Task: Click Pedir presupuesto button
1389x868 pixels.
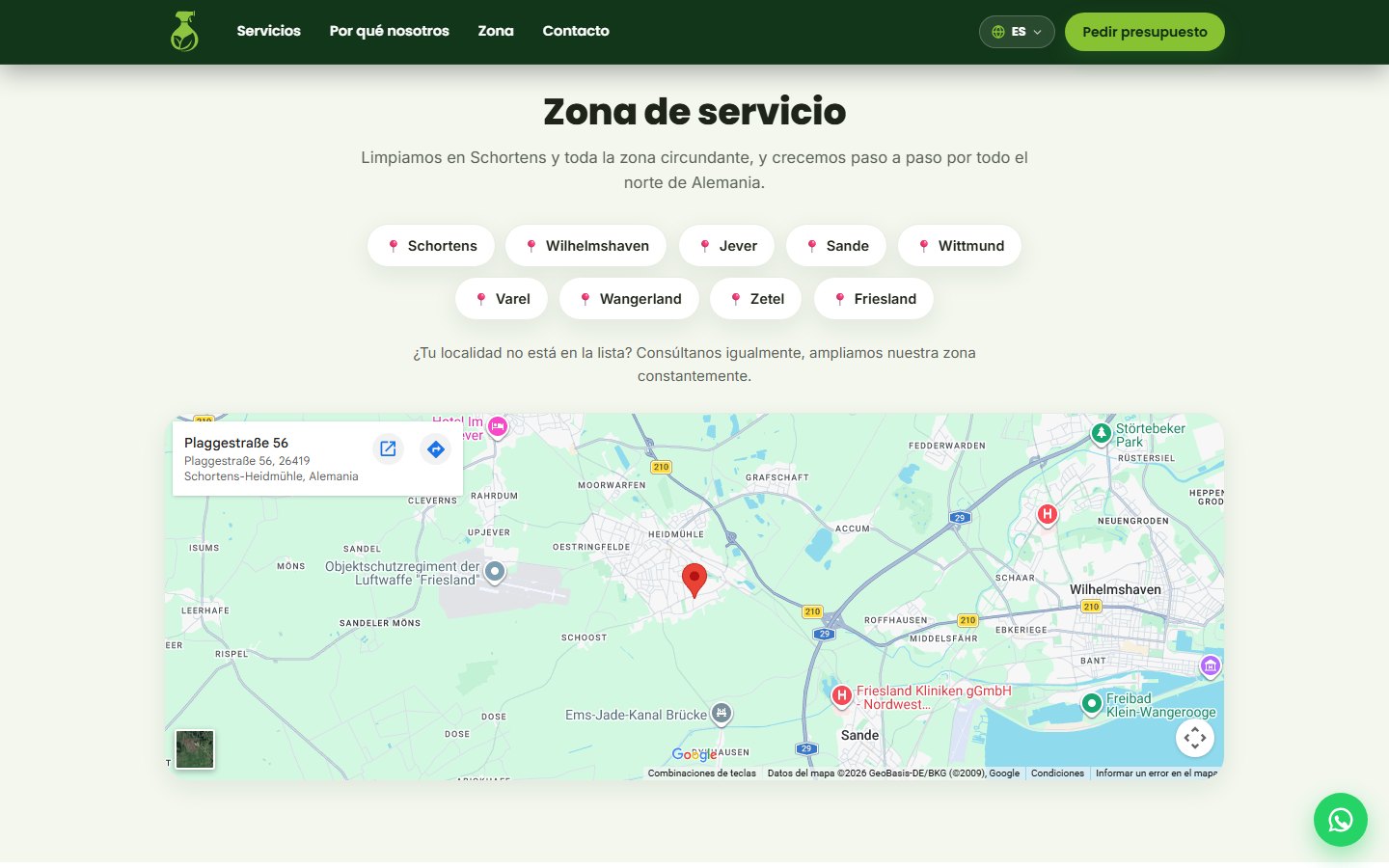Action: pos(1145,32)
